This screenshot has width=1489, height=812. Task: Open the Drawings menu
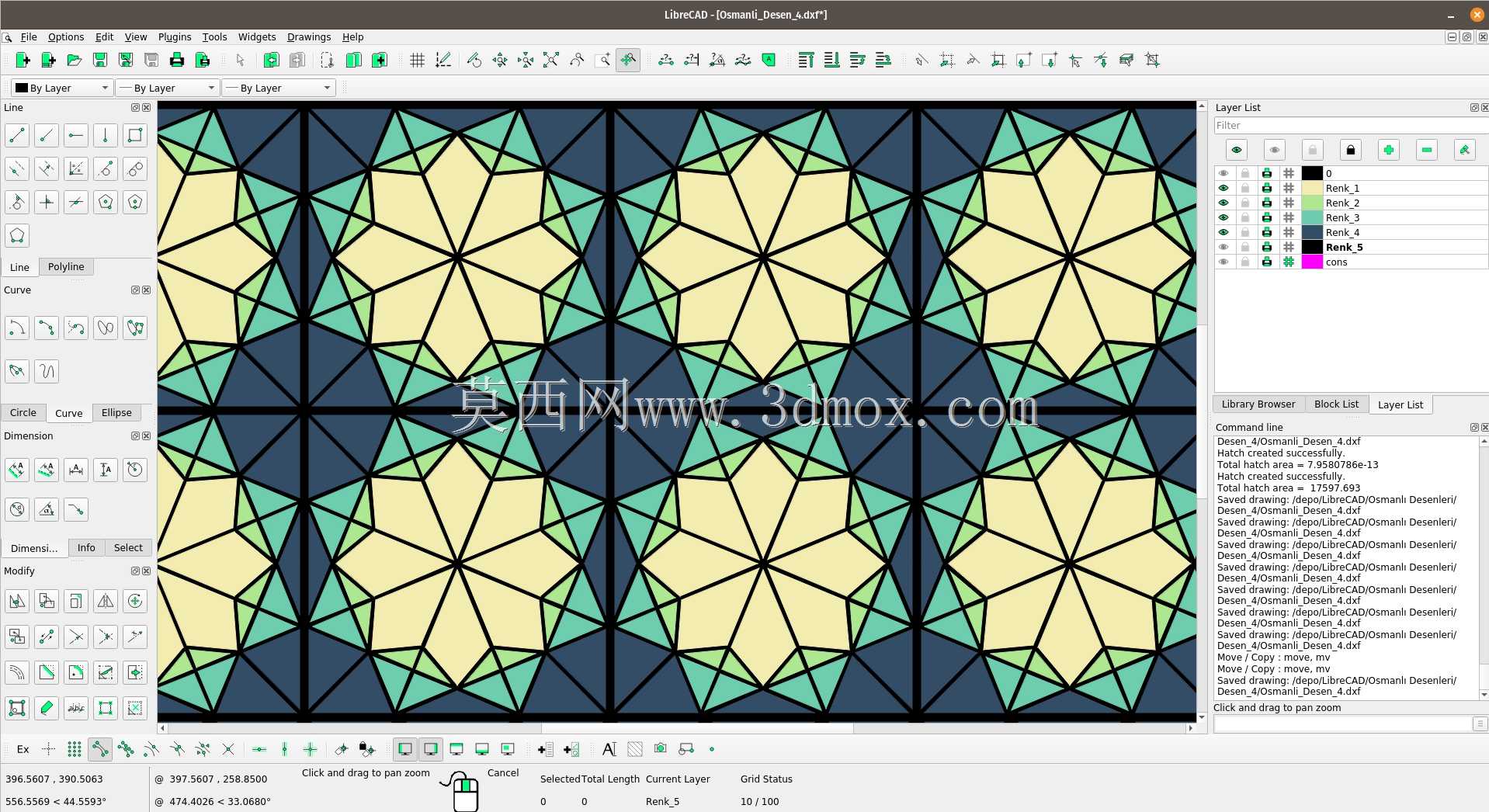pyautogui.click(x=309, y=36)
